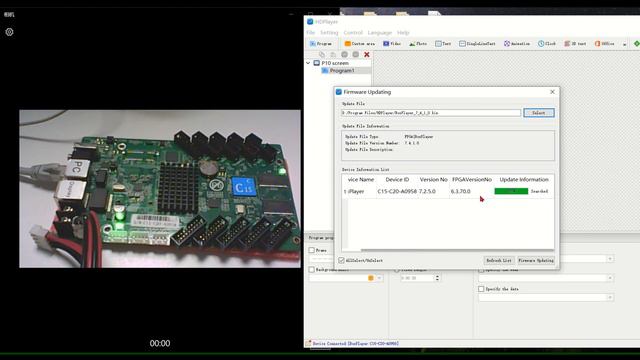Click the Update Information column header
The image size is (640, 360).
(524, 180)
